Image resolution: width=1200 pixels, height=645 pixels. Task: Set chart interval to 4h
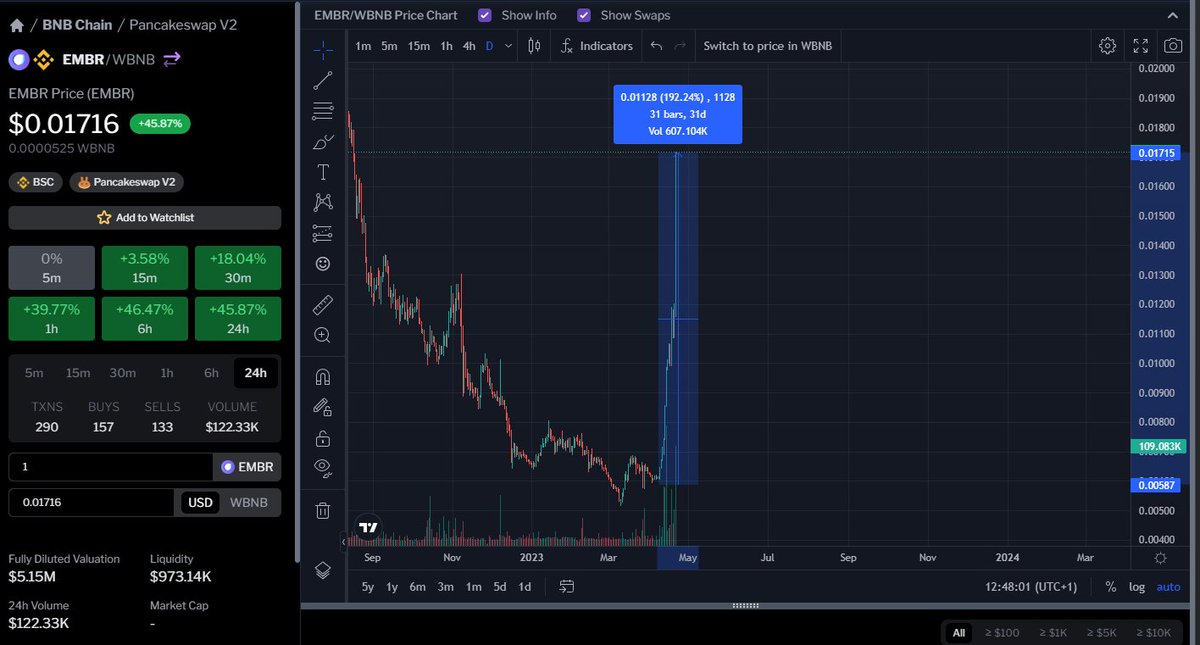469,46
